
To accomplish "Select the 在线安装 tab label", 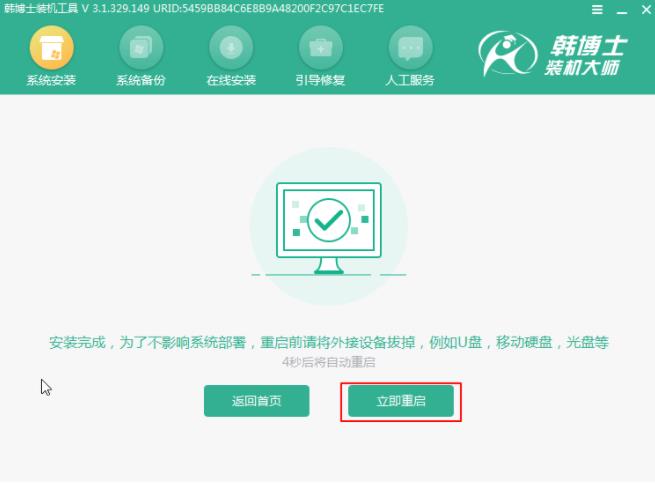I will [231, 80].
